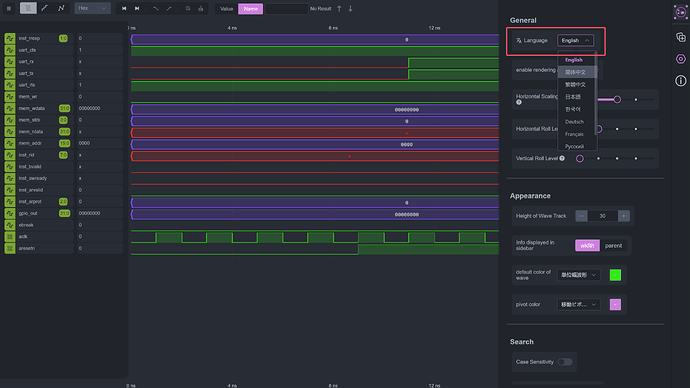Image resolution: width=690 pixels, height=388 pixels.
Task: Jump to next edge with skip-forward icon
Action: click(x=137, y=8)
